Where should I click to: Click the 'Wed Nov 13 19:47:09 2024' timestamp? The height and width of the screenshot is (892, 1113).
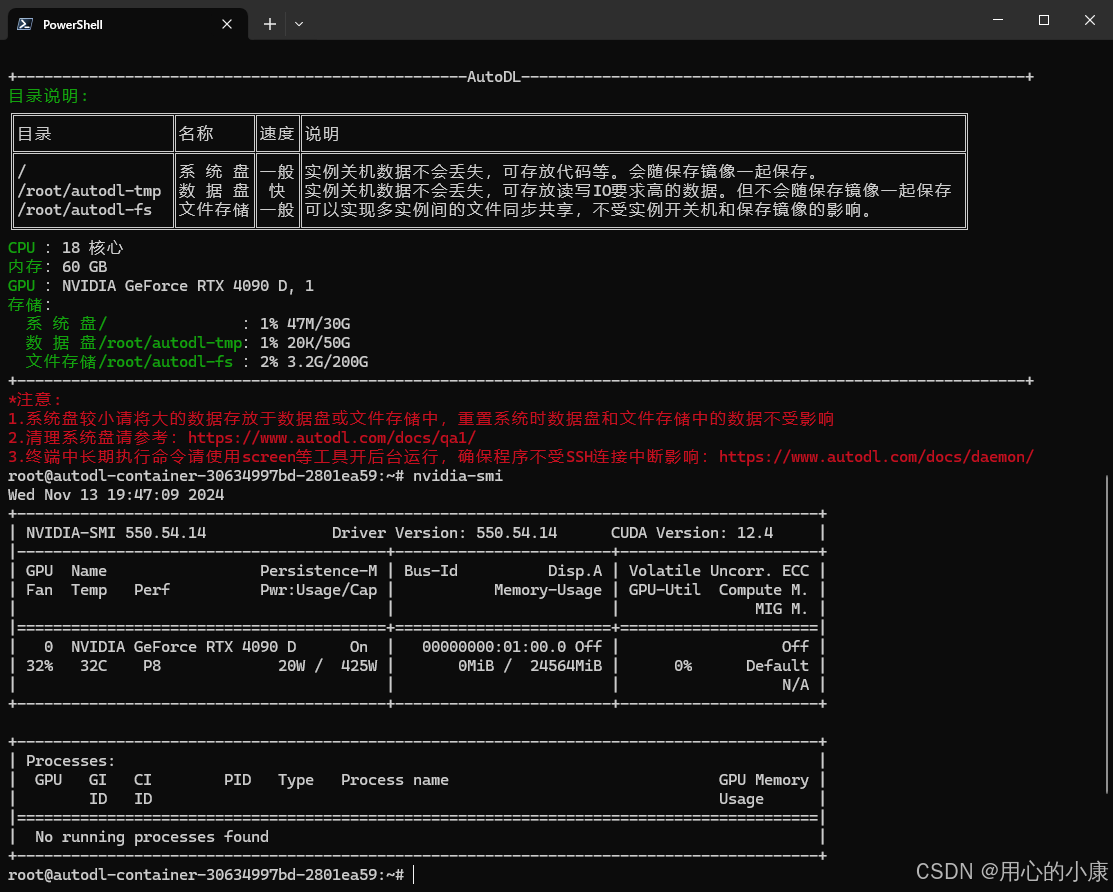[116, 495]
